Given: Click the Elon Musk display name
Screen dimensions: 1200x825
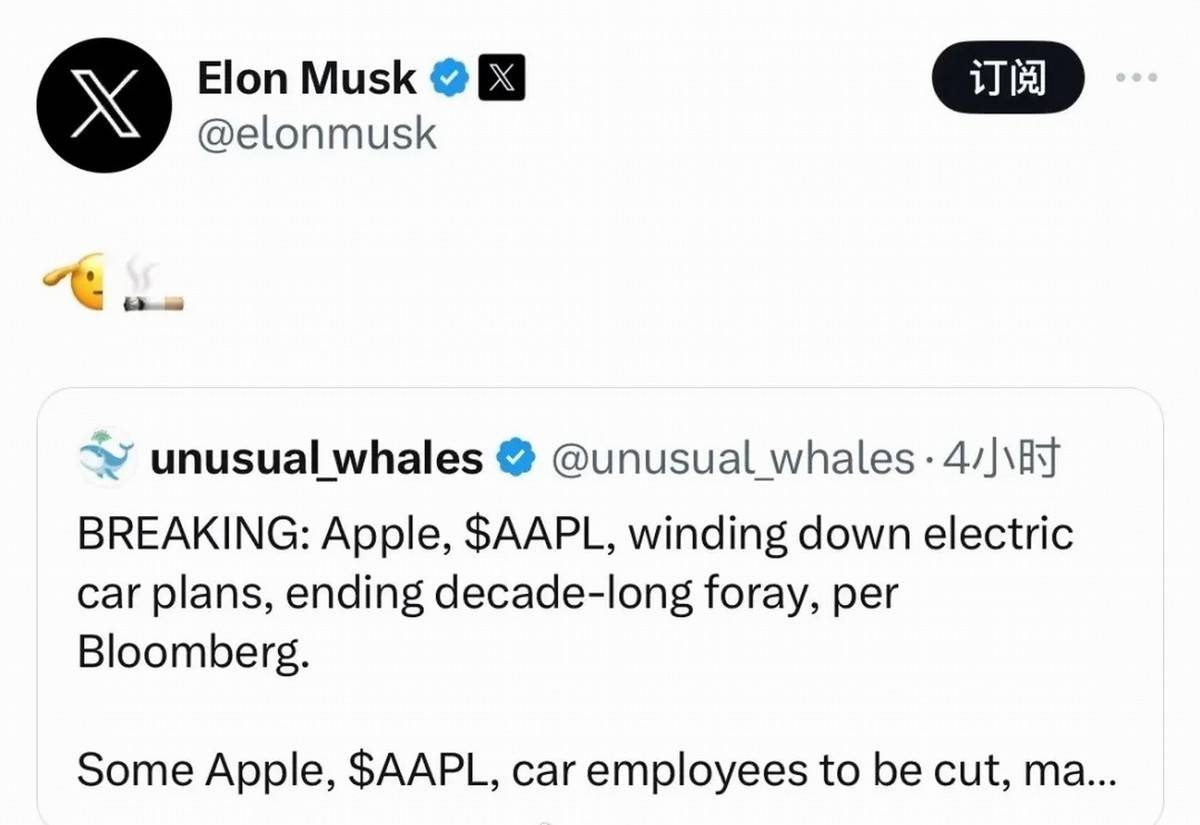Looking at the screenshot, I should tap(307, 79).
